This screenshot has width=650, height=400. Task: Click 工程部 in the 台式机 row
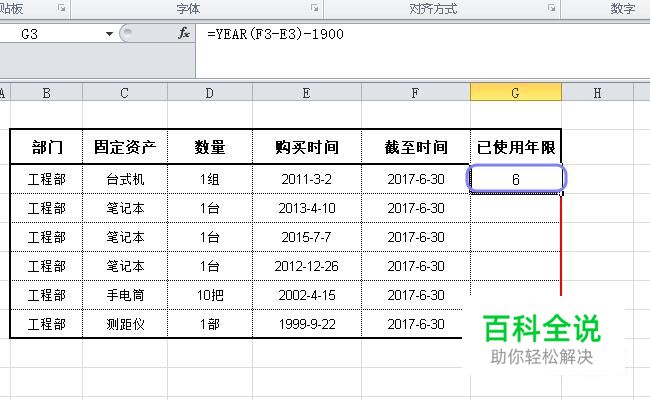pyautogui.click(x=46, y=179)
